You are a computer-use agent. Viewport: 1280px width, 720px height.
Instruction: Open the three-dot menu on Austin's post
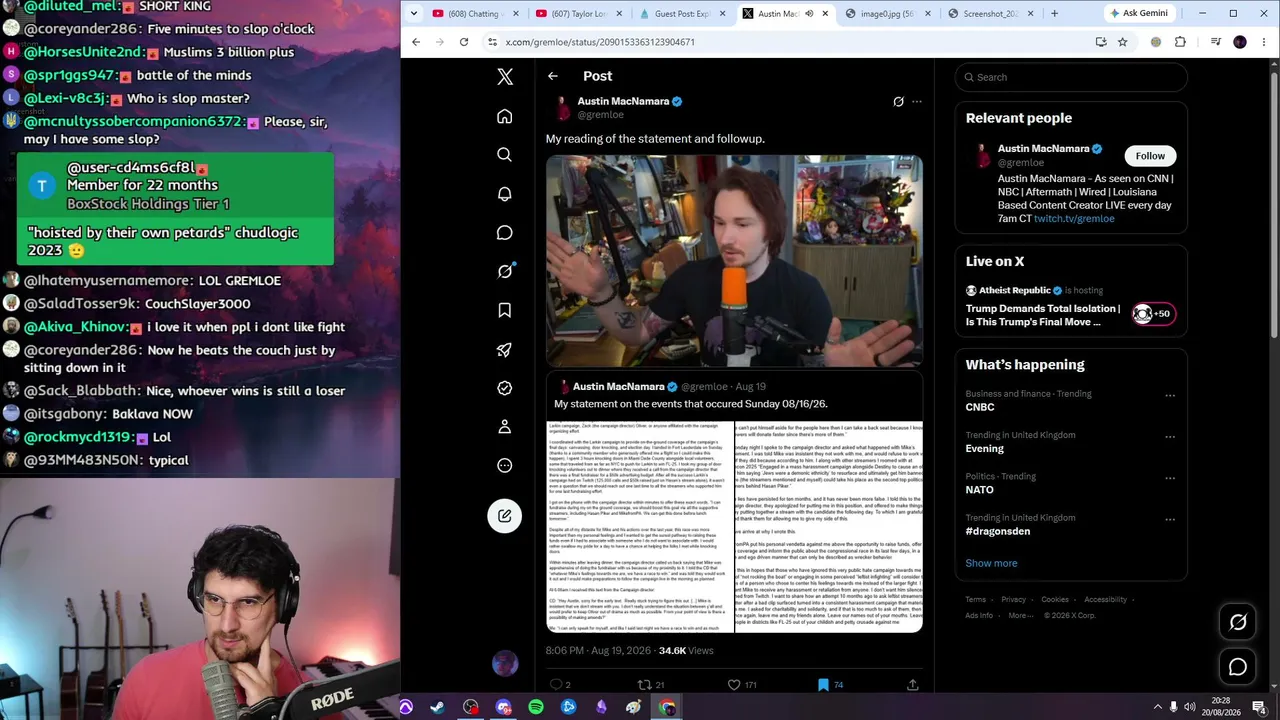tap(917, 101)
